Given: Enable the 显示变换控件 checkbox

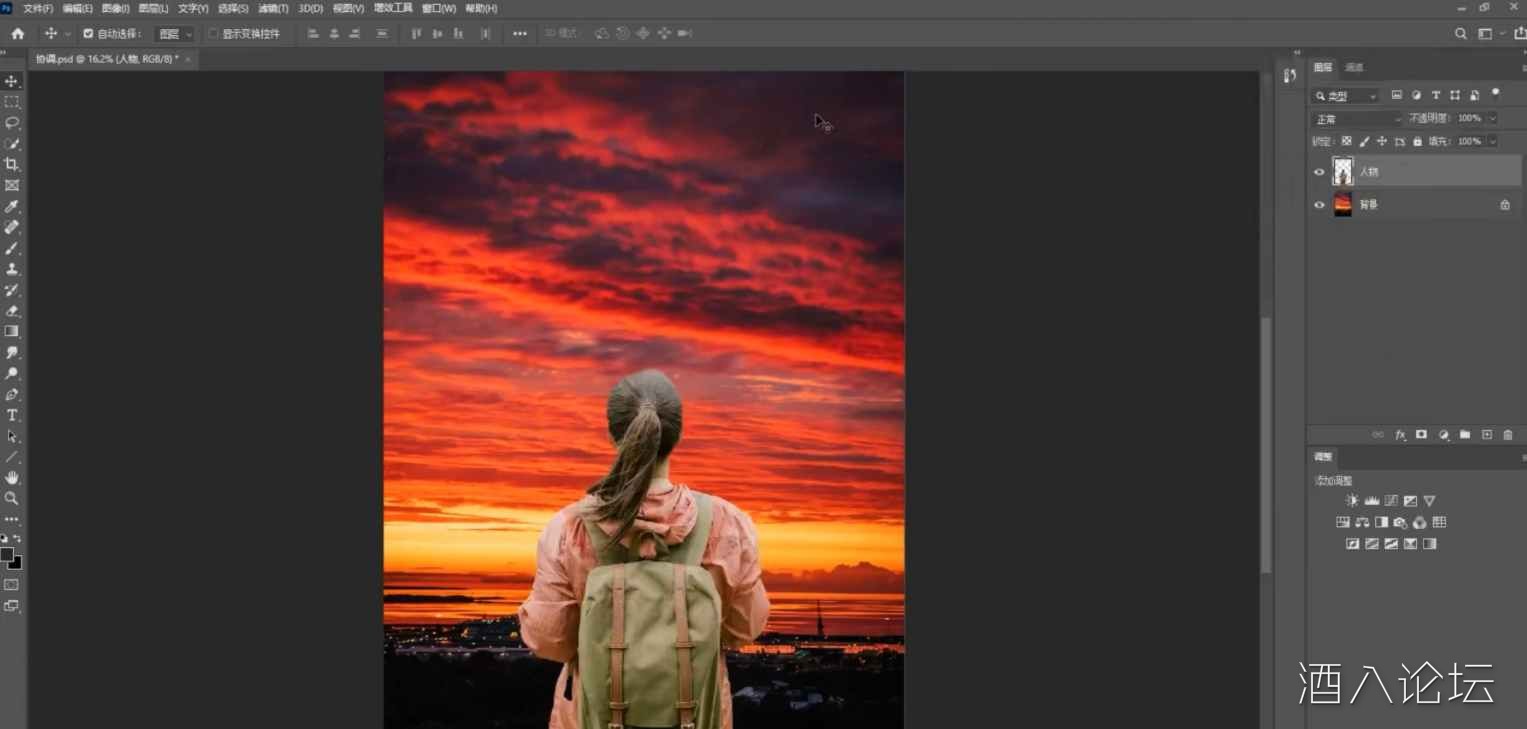Looking at the screenshot, I should tap(213, 34).
